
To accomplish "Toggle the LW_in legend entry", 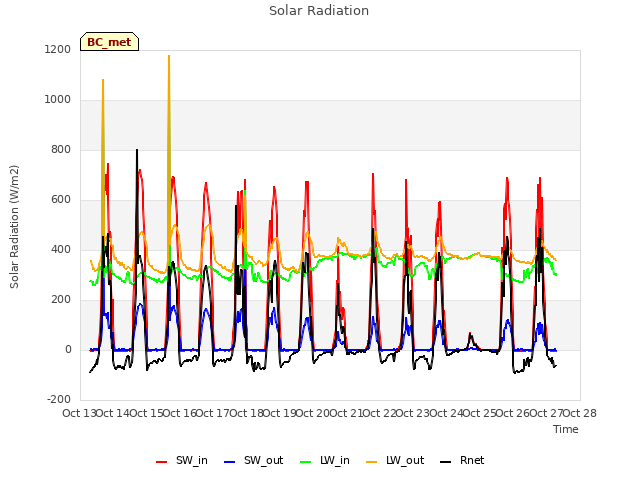I will coord(324,460).
